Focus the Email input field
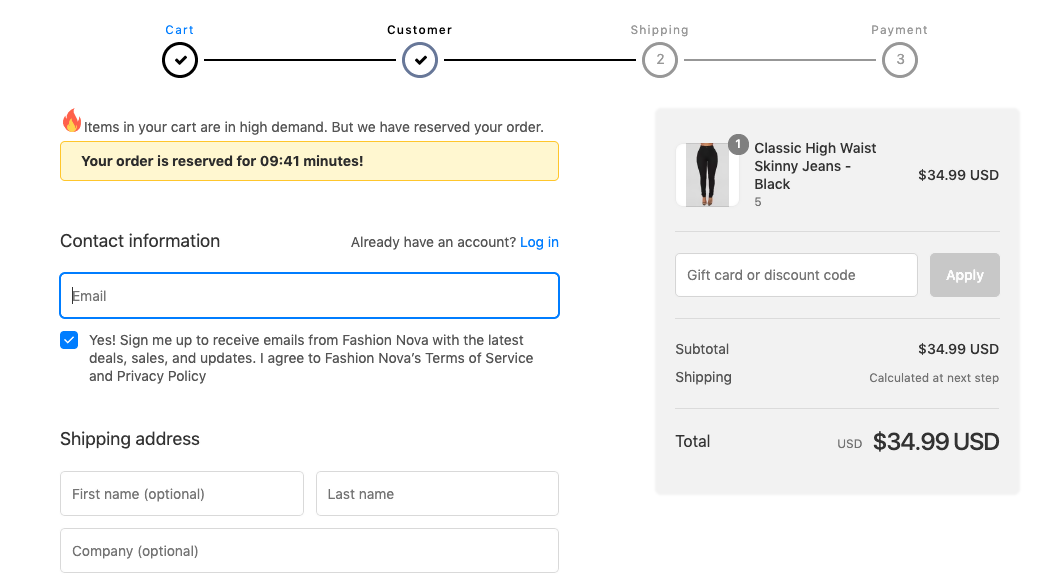1043x585 pixels. (x=309, y=296)
